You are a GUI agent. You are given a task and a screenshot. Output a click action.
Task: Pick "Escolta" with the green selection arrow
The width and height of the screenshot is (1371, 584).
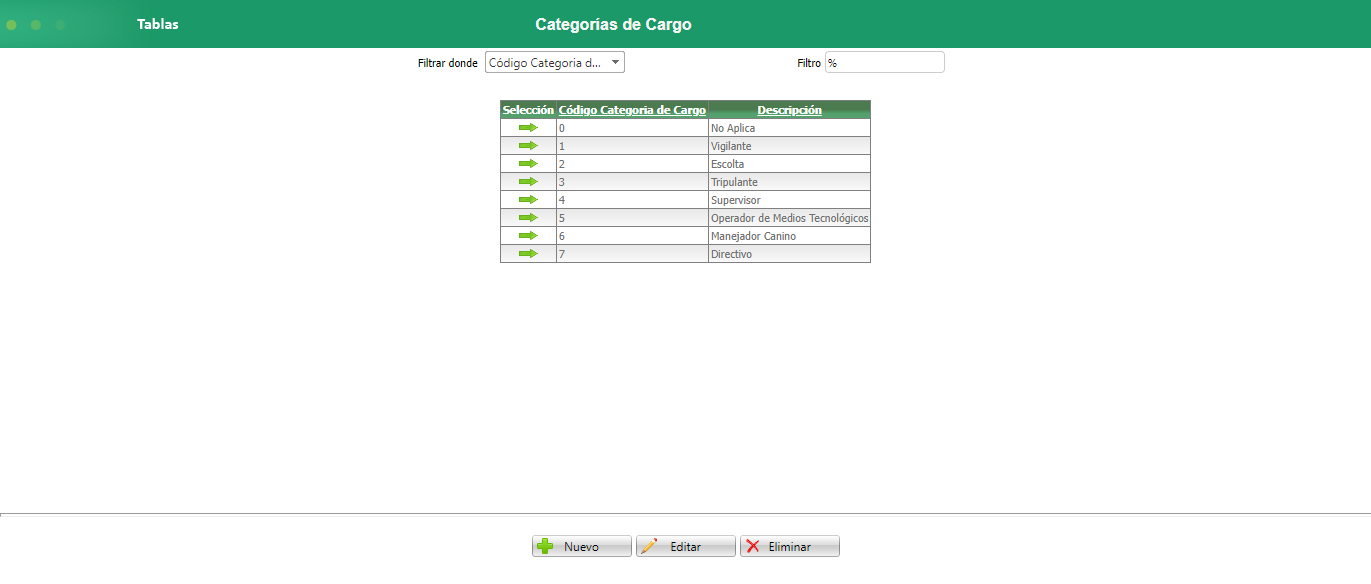pos(527,163)
